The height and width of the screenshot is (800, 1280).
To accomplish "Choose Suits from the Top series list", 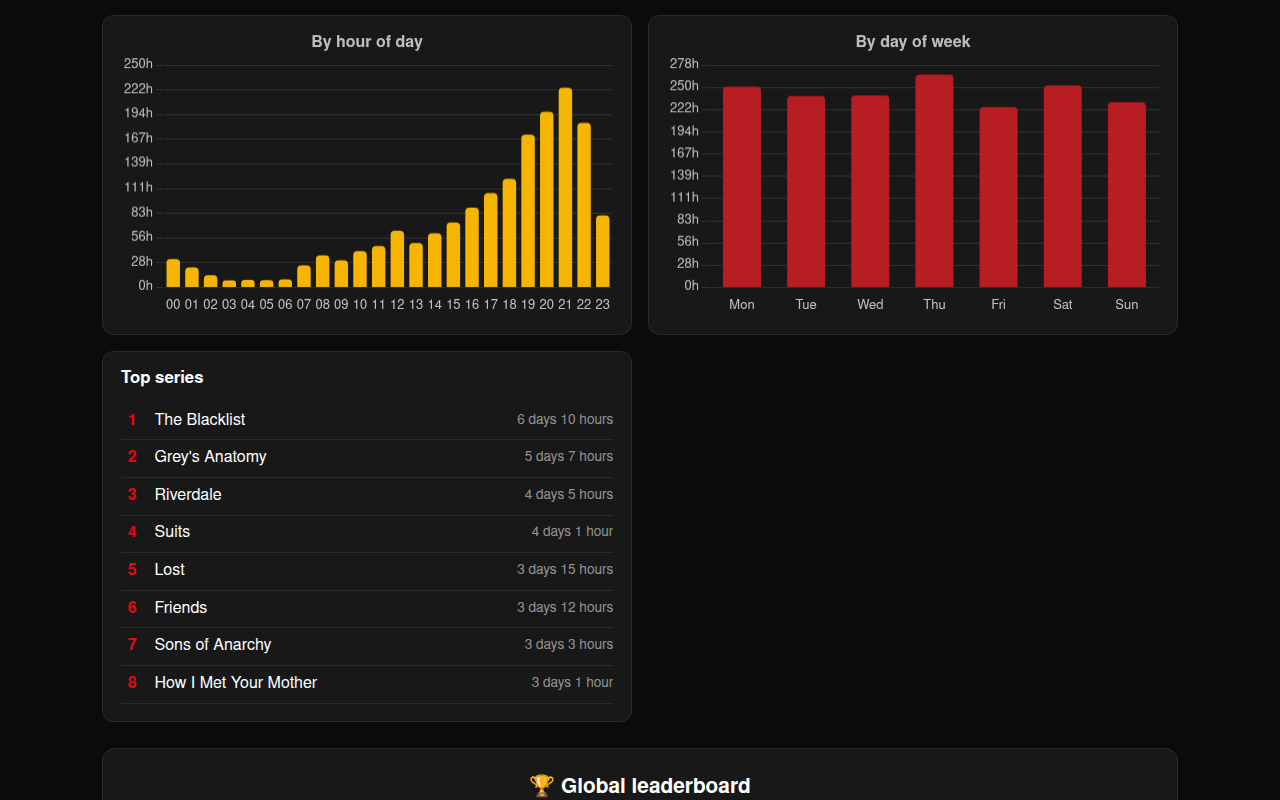I will pos(172,532).
